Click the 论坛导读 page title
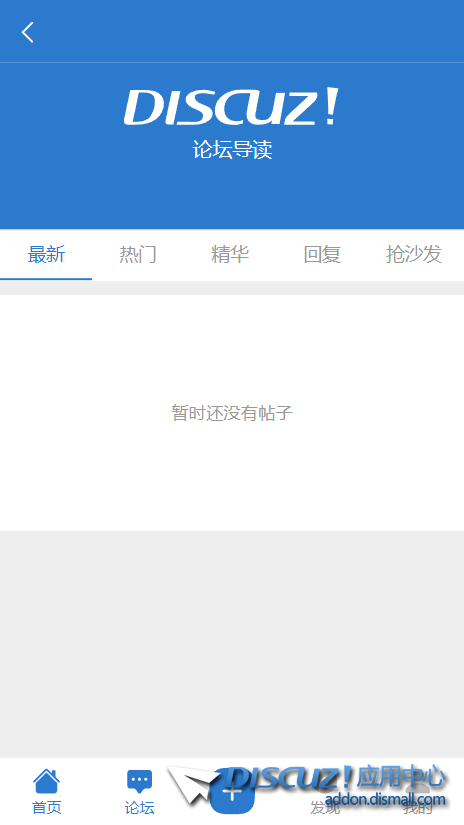The width and height of the screenshot is (464, 825). click(x=232, y=150)
